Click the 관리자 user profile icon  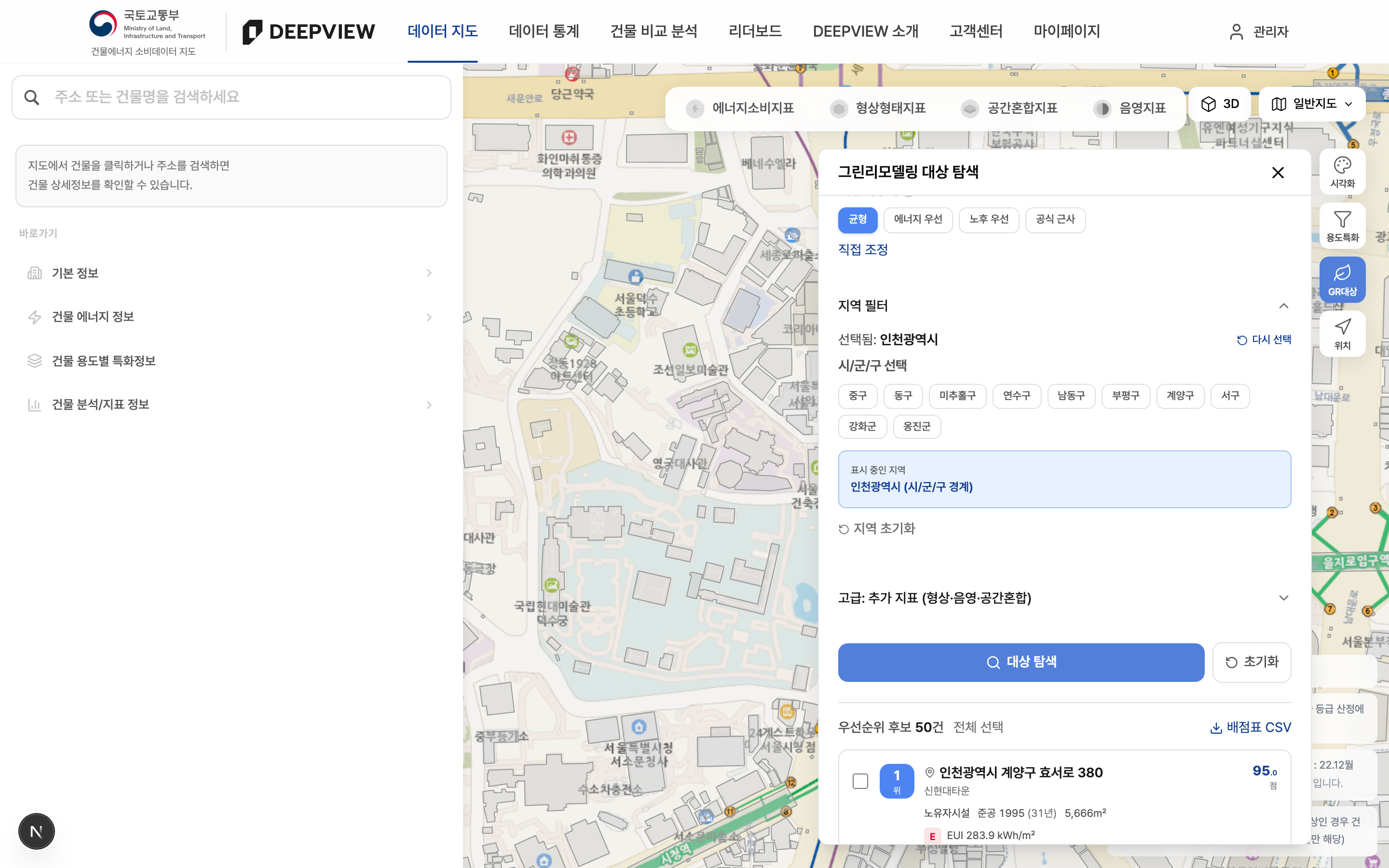1236,31
